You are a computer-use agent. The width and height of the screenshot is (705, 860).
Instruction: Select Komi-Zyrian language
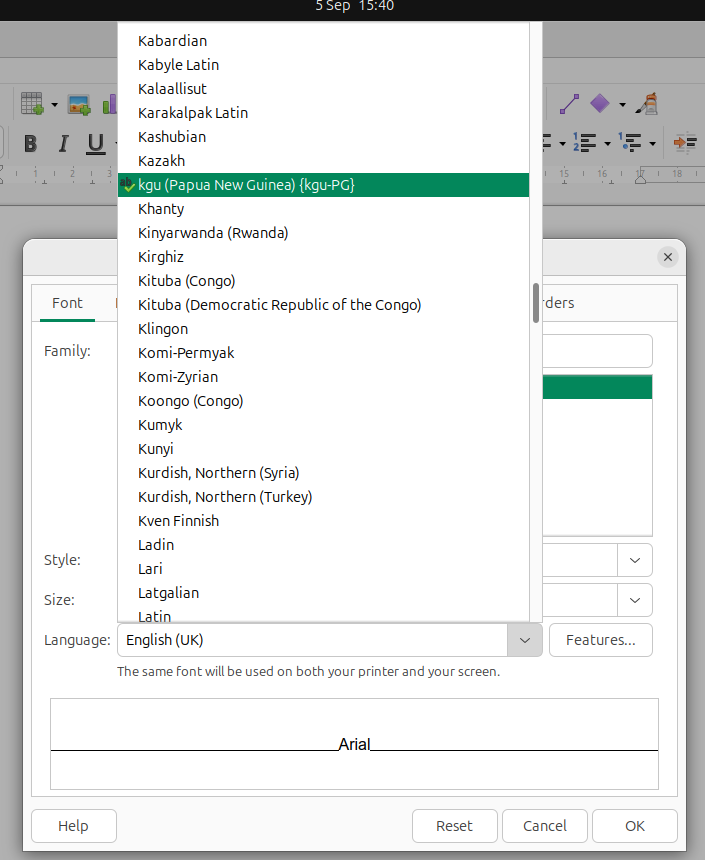pos(323,377)
